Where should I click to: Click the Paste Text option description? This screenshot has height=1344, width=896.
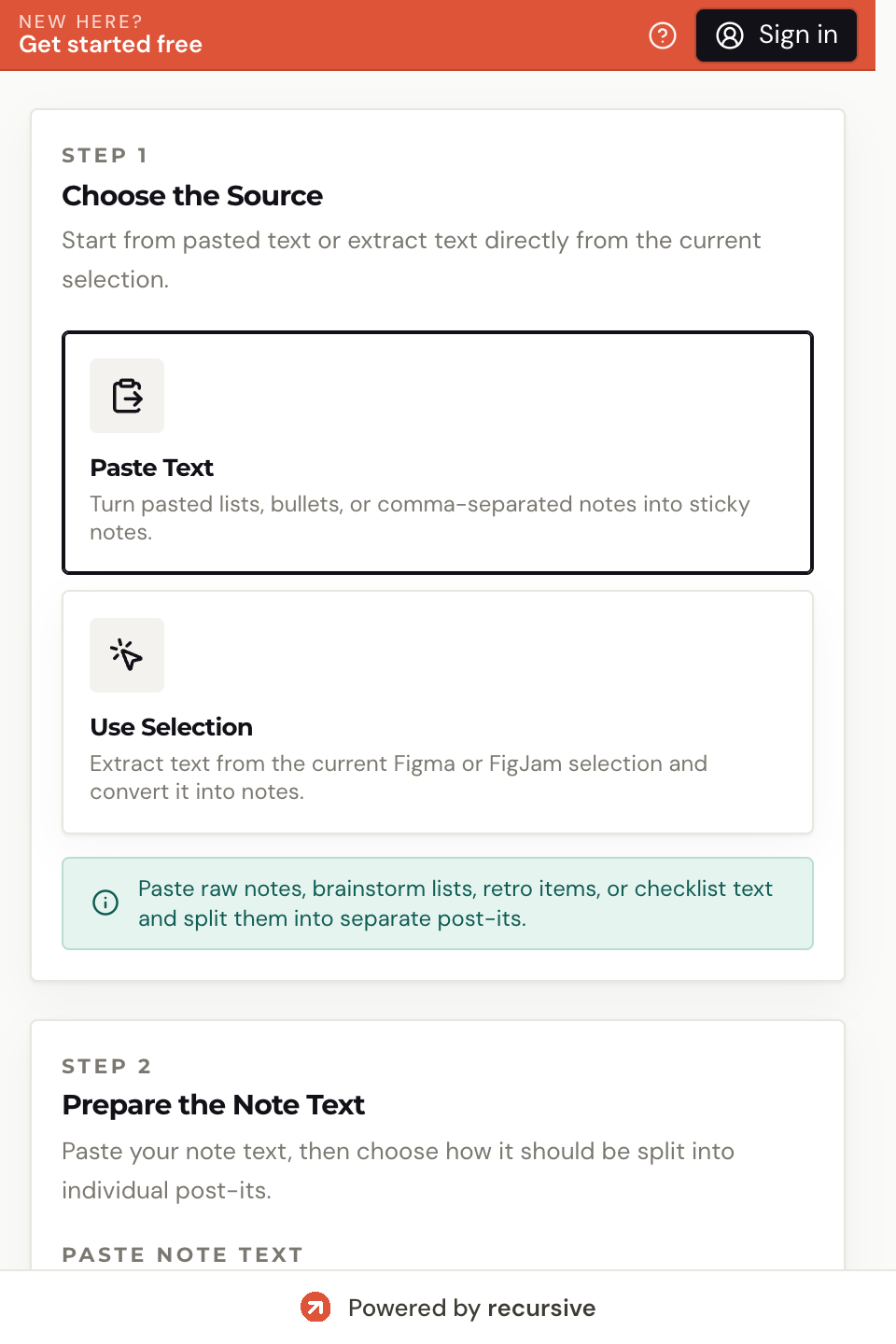coord(420,518)
